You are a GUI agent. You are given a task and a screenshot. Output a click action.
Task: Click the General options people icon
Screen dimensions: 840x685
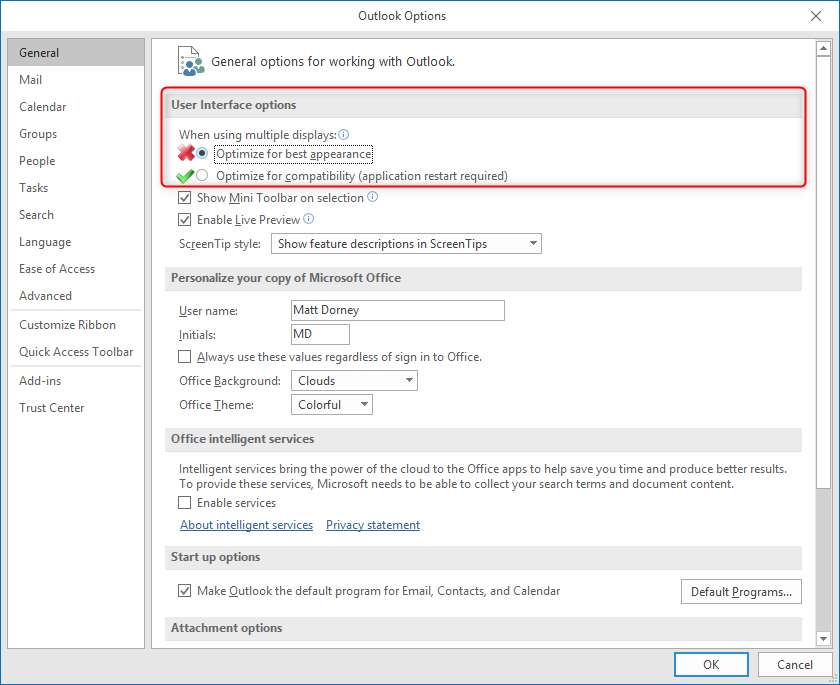pos(190,60)
